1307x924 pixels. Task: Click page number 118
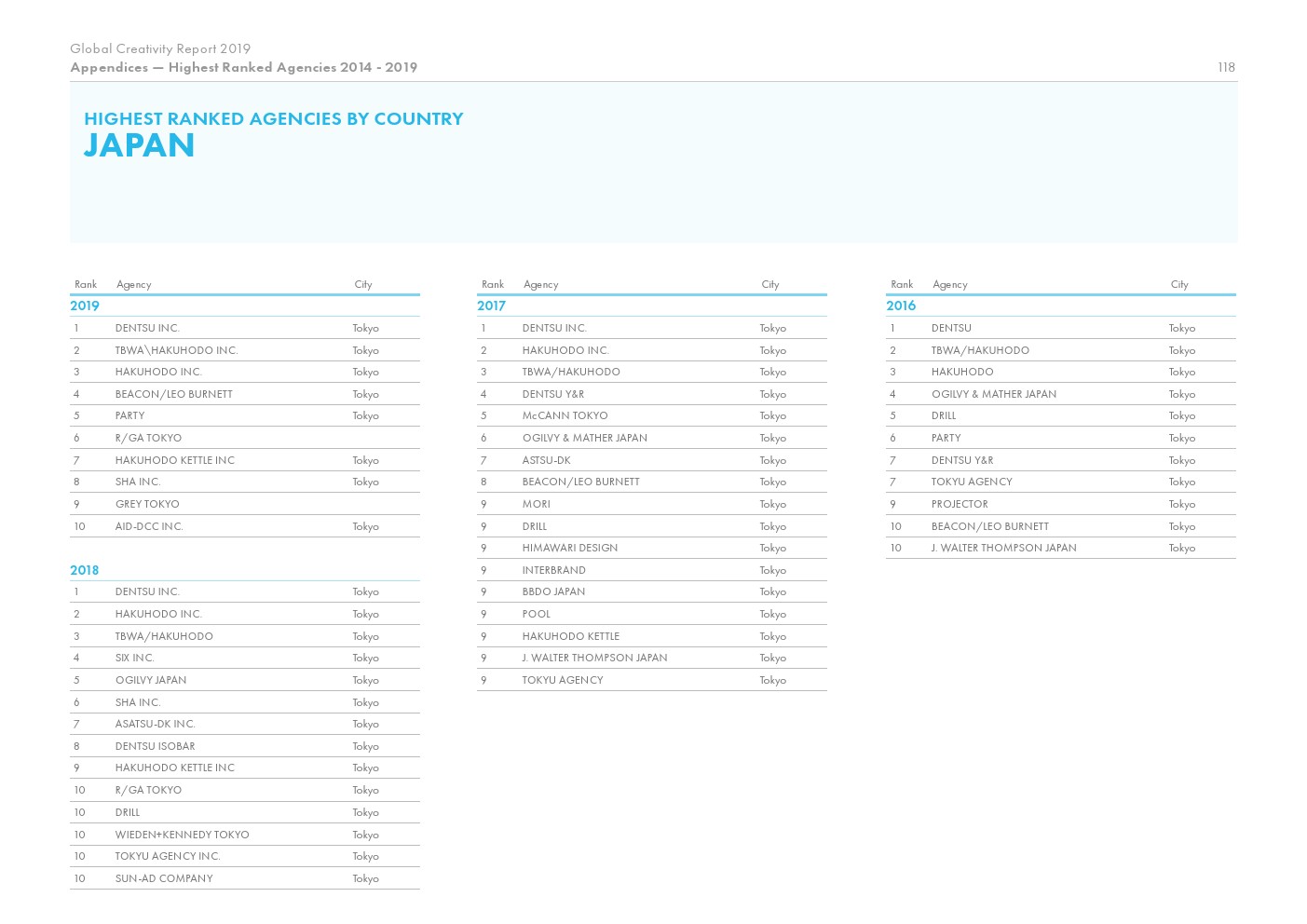[x=1226, y=67]
